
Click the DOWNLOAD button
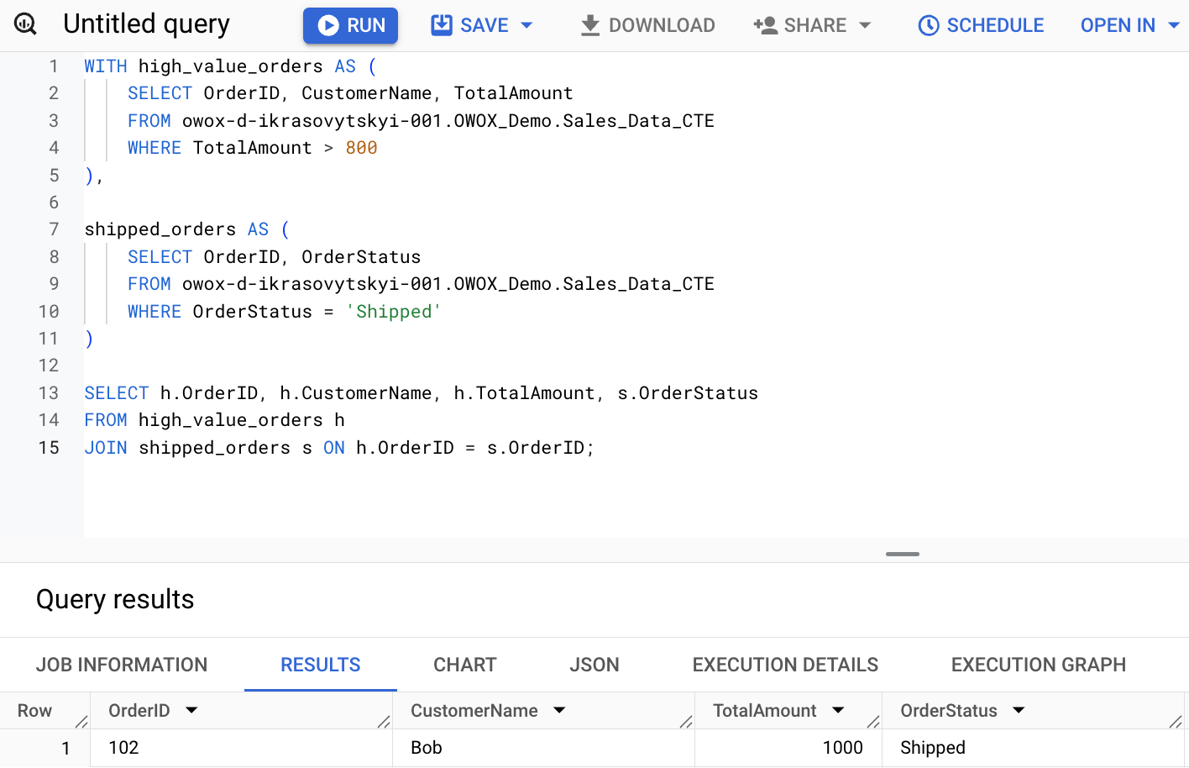(648, 26)
